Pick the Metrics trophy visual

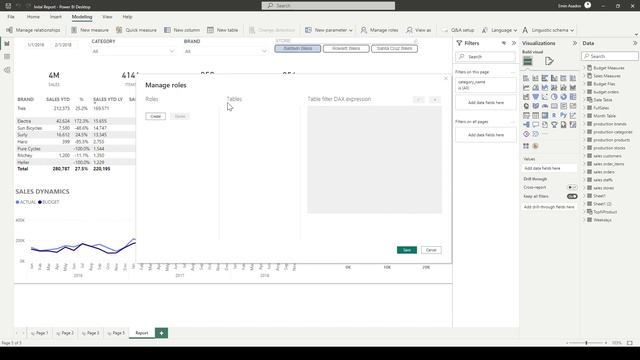[x=554, y=125]
